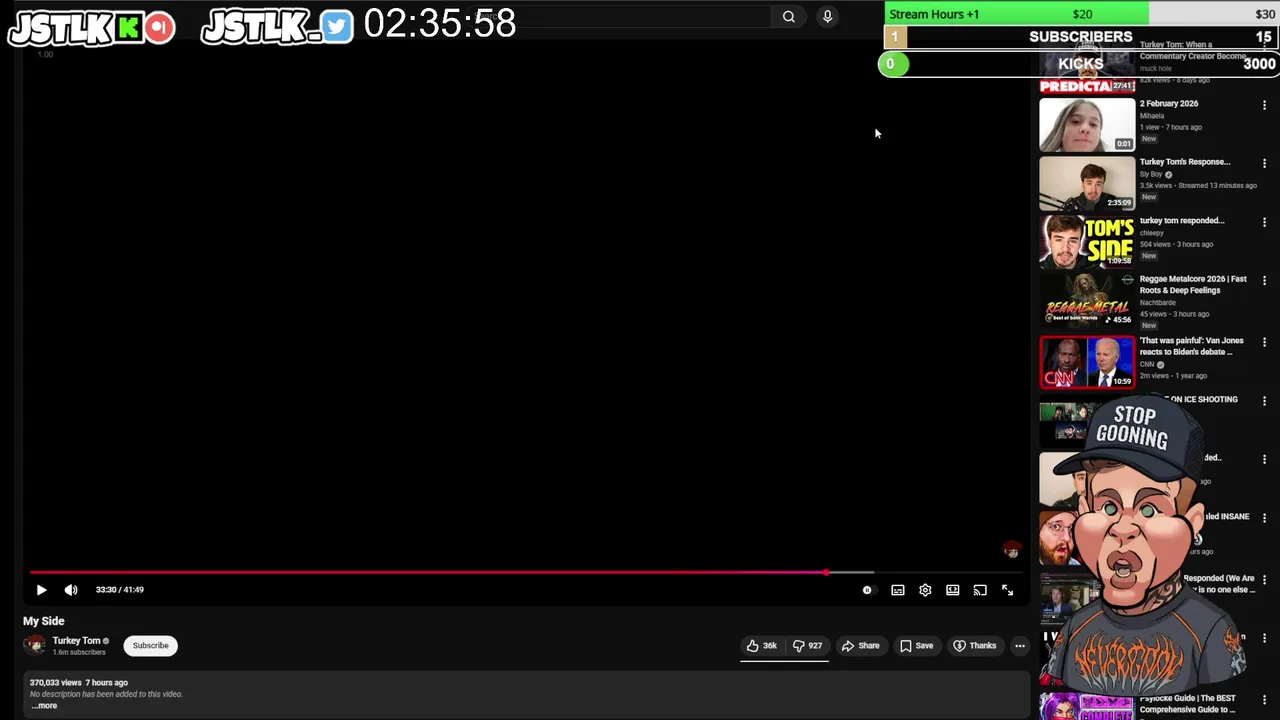Dislike the video (927 thumbs down)
The height and width of the screenshot is (720, 1280).
tap(807, 646)
